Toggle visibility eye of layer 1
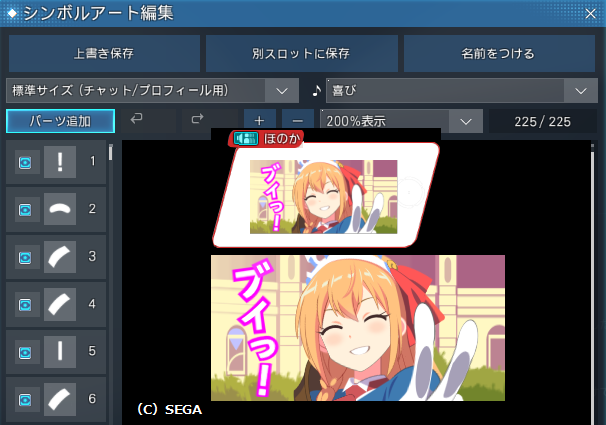Screen dimensions: 606x425 coord(26,162)
